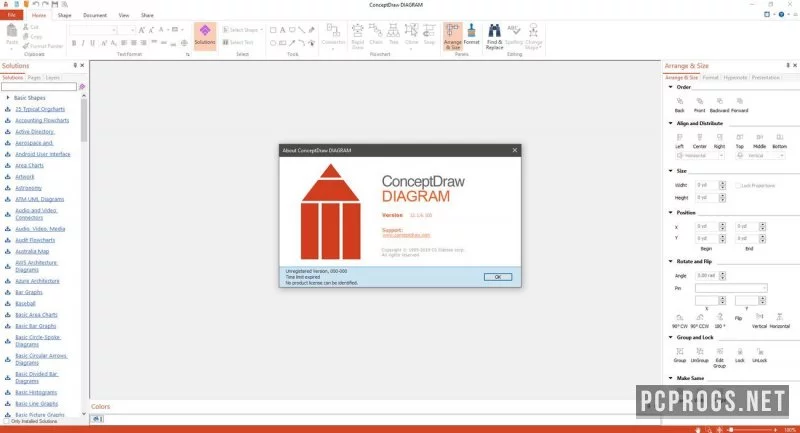Choose the Chain flowchart tool

(376, 35)
